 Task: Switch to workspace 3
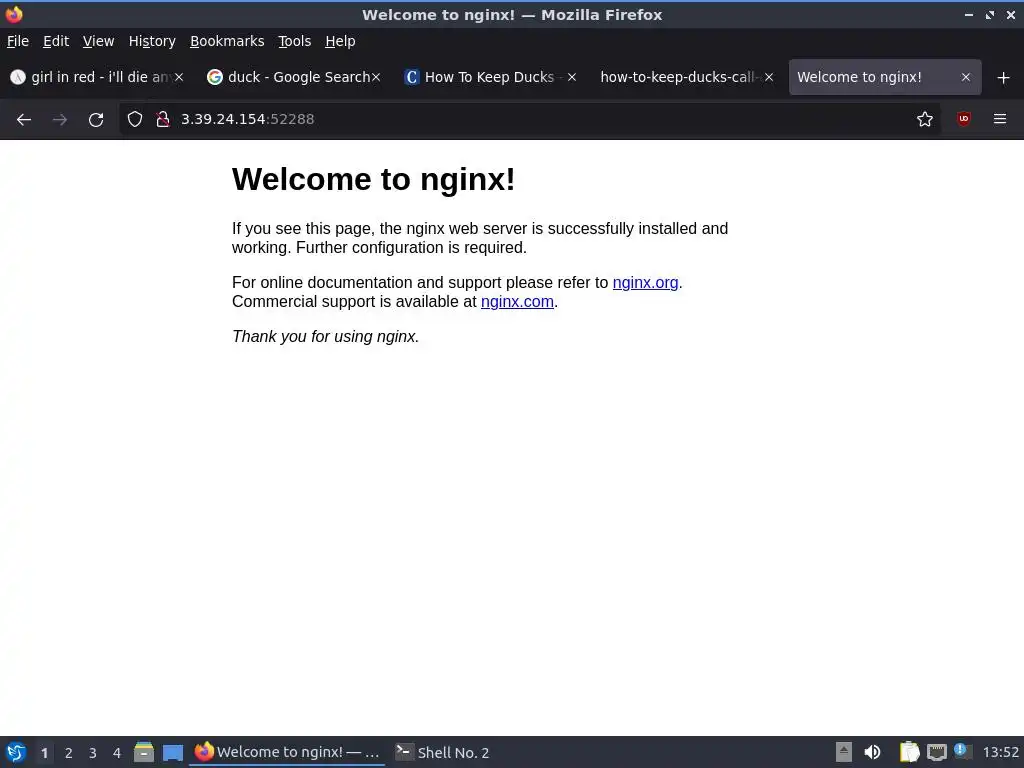(93, 753)
